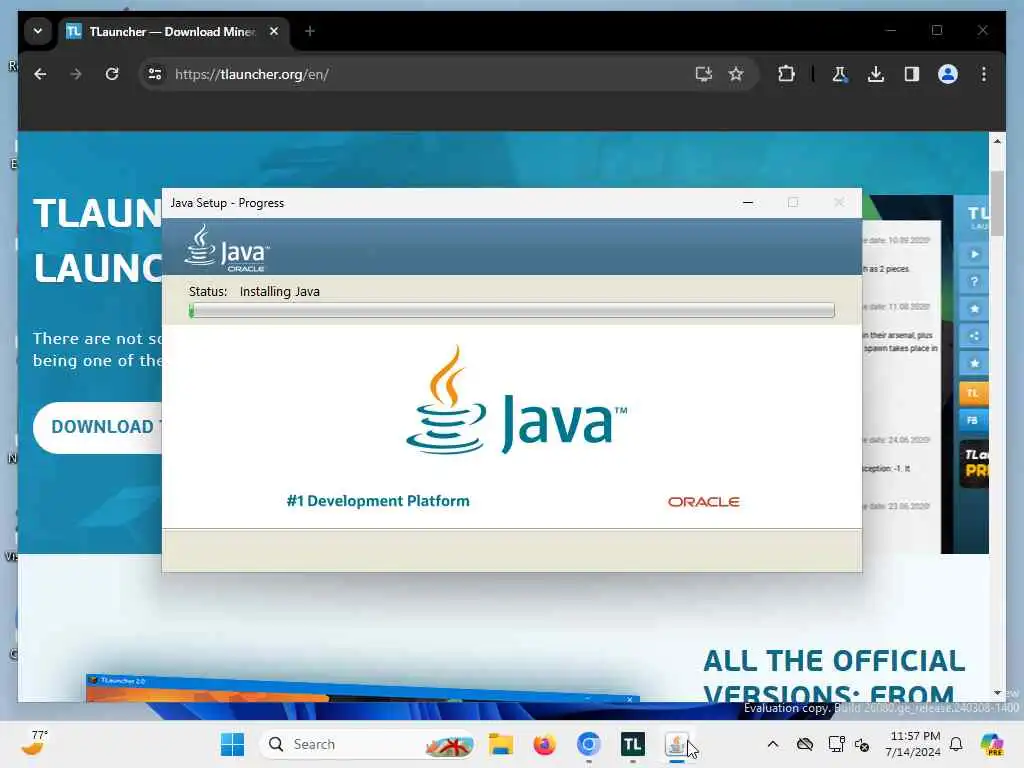Image resolution: width=1024 pixels, height=768 pixels.
Task: Click the page vertical scrollbar thumb
Action: coord(997,203)
